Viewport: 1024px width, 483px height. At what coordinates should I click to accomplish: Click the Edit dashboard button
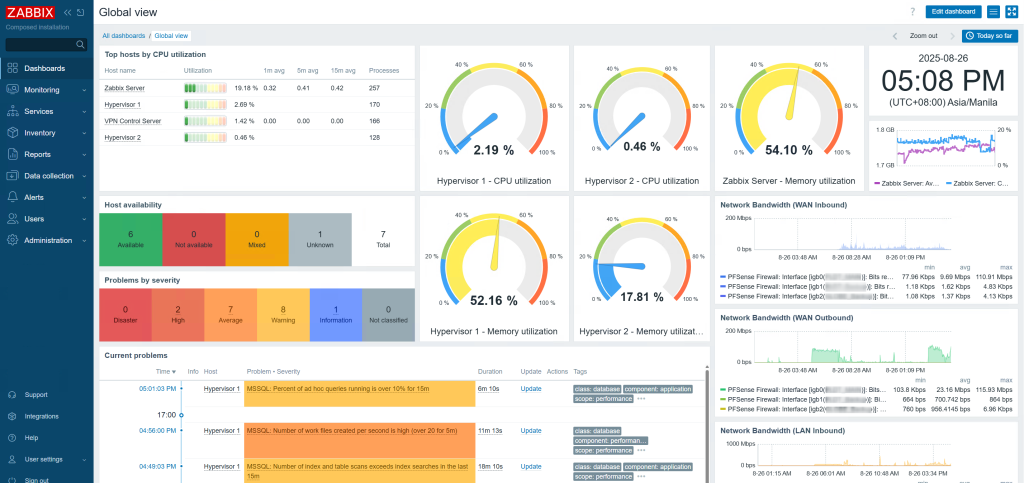point(953,12)
